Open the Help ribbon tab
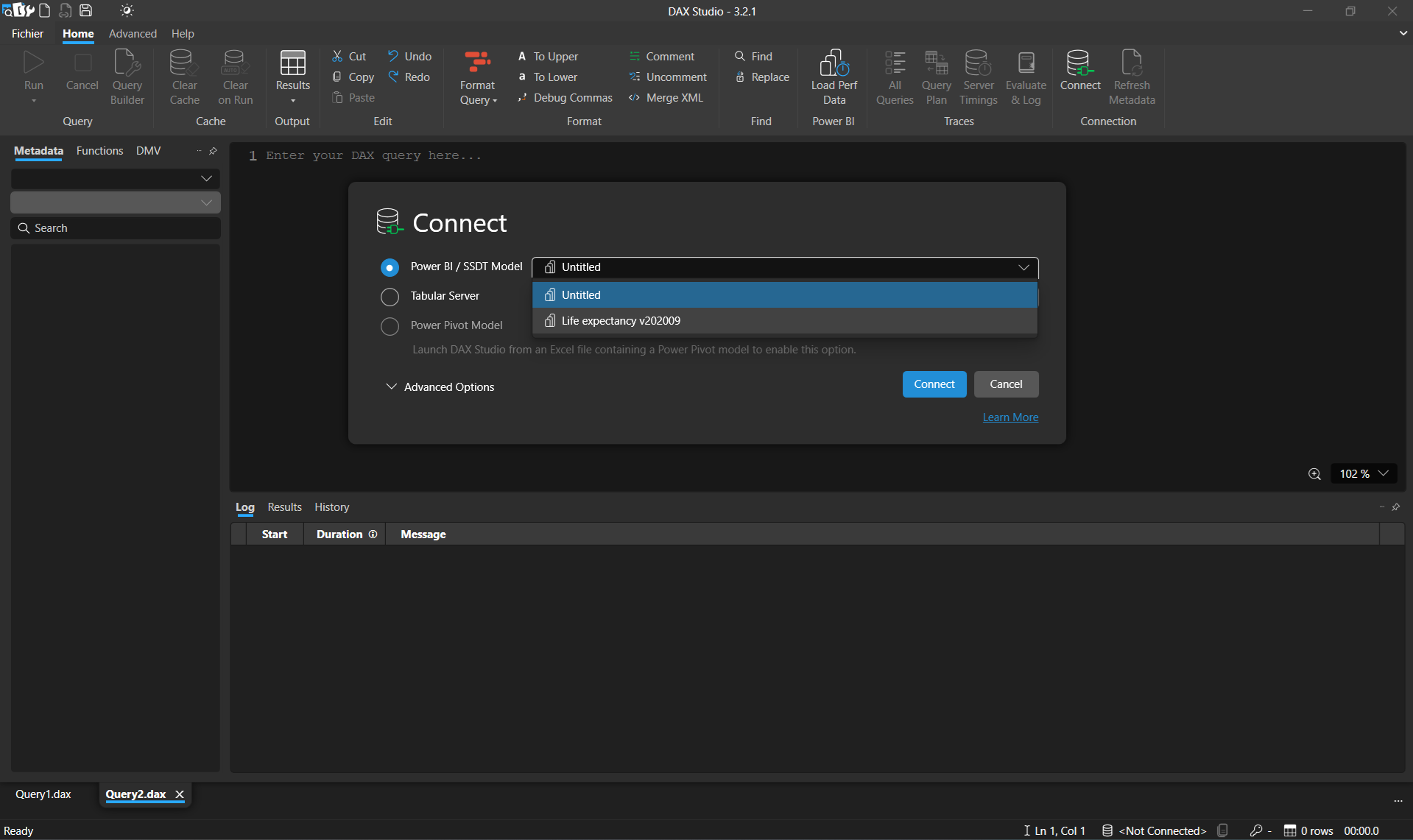Screen dimensions: 1413x840 183,33
